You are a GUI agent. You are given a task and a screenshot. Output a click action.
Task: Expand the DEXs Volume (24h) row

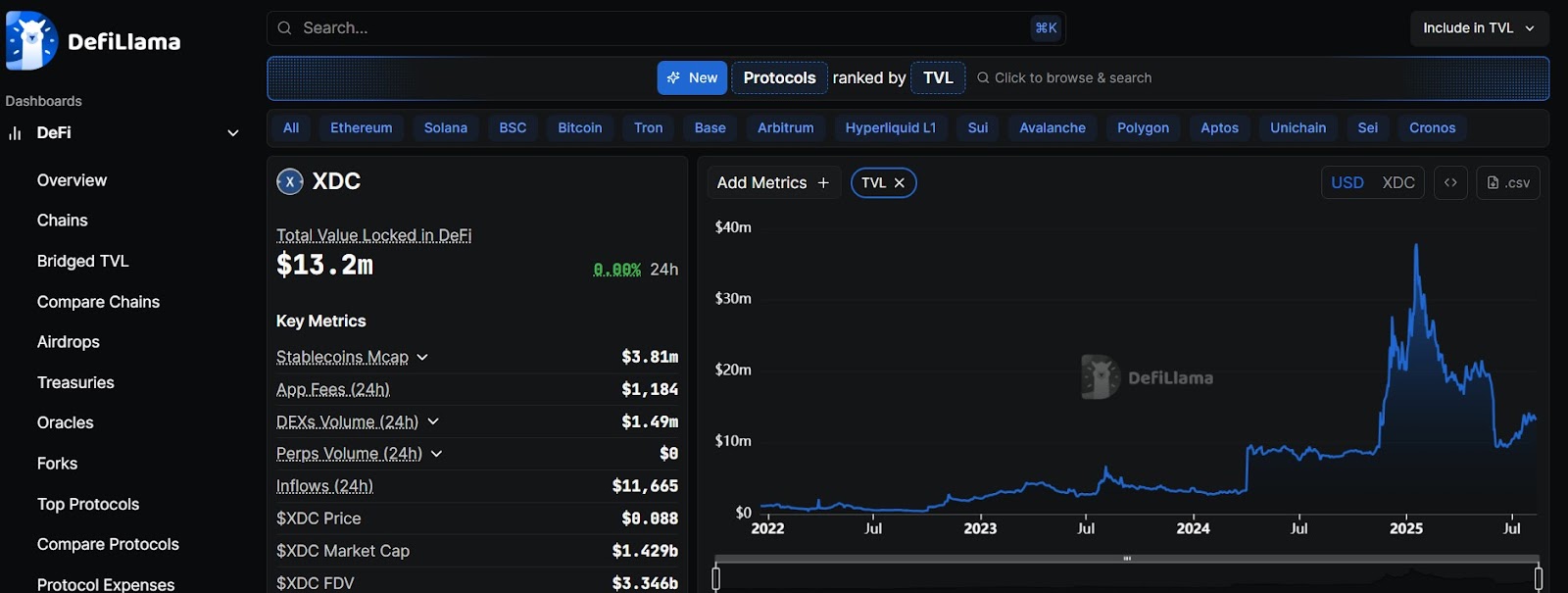(433, 421)
